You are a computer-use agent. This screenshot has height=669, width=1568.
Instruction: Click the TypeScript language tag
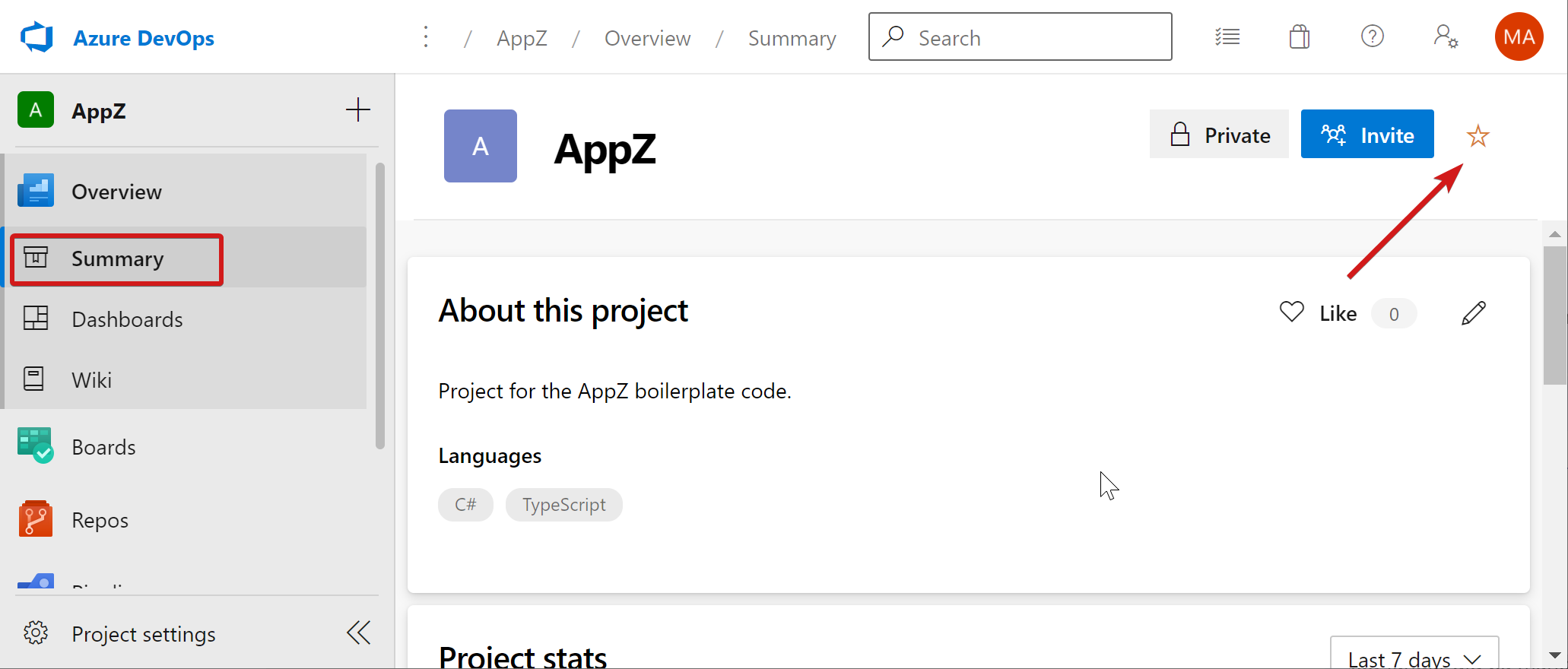click(x=563, y=505)
